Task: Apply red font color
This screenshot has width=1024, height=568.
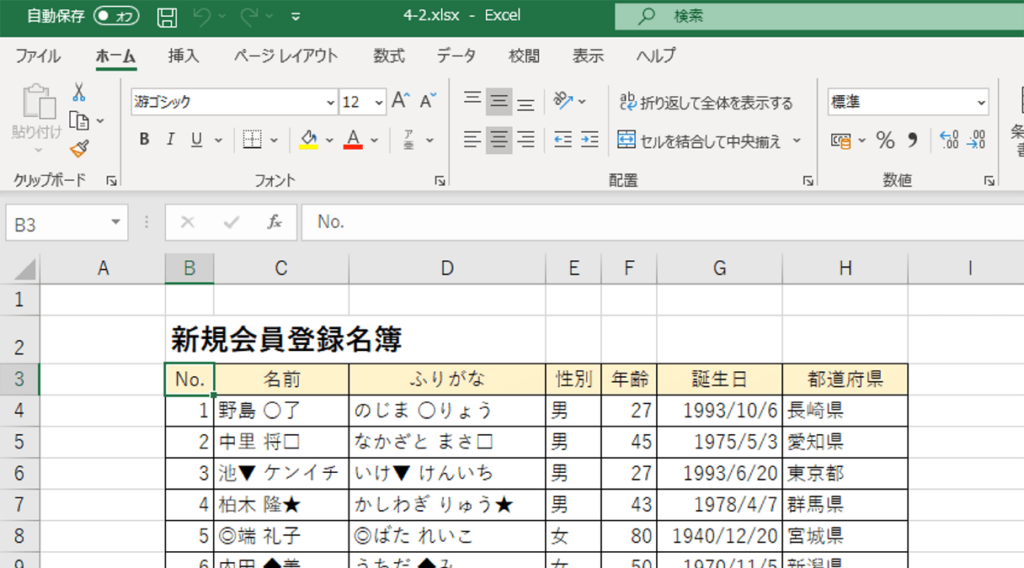Action: [353, 140]
